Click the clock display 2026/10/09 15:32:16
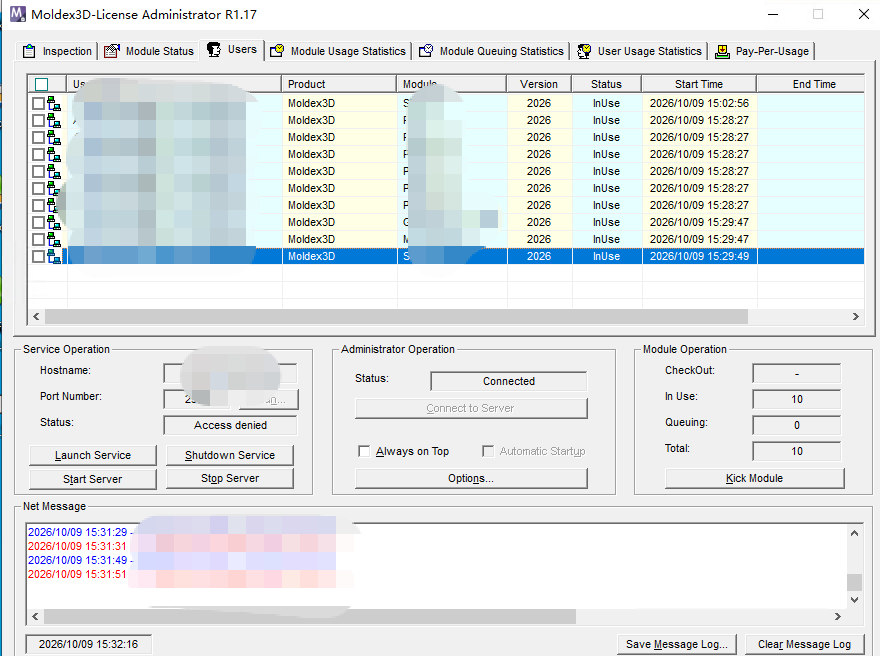Viewport: 880px width, 656px height. point(89,644)
